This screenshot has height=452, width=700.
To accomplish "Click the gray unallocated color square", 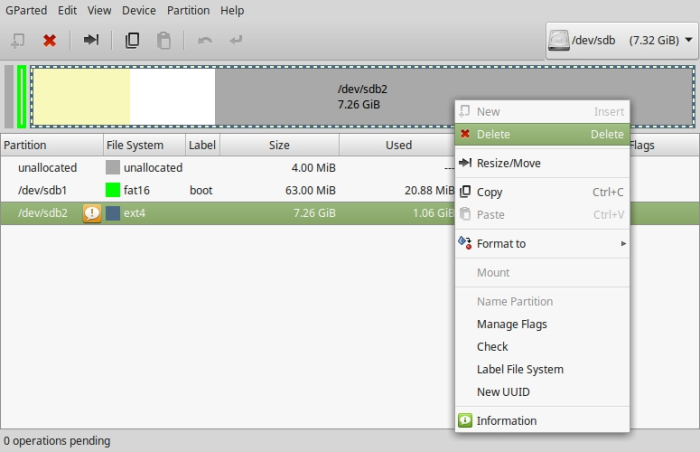I will [112, 167].
